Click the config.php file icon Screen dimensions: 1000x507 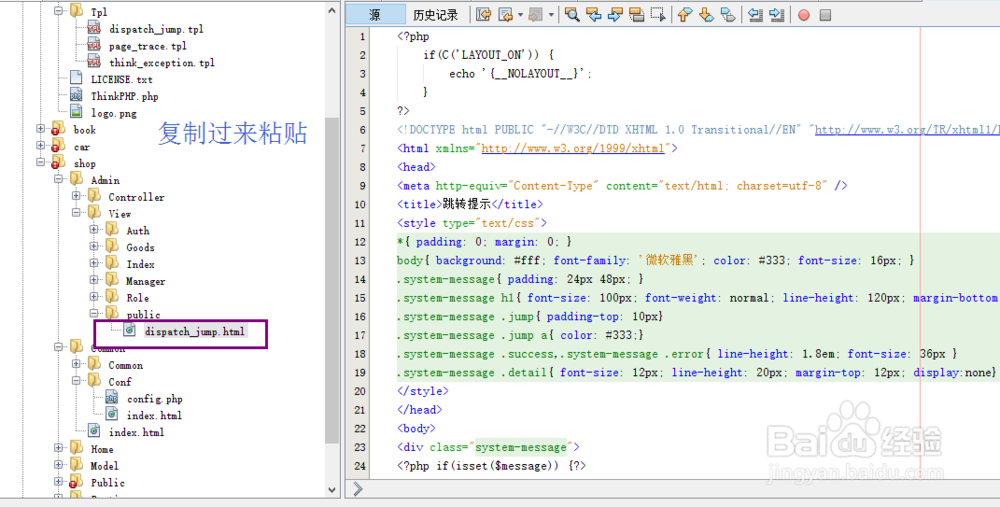click(112, 398)
